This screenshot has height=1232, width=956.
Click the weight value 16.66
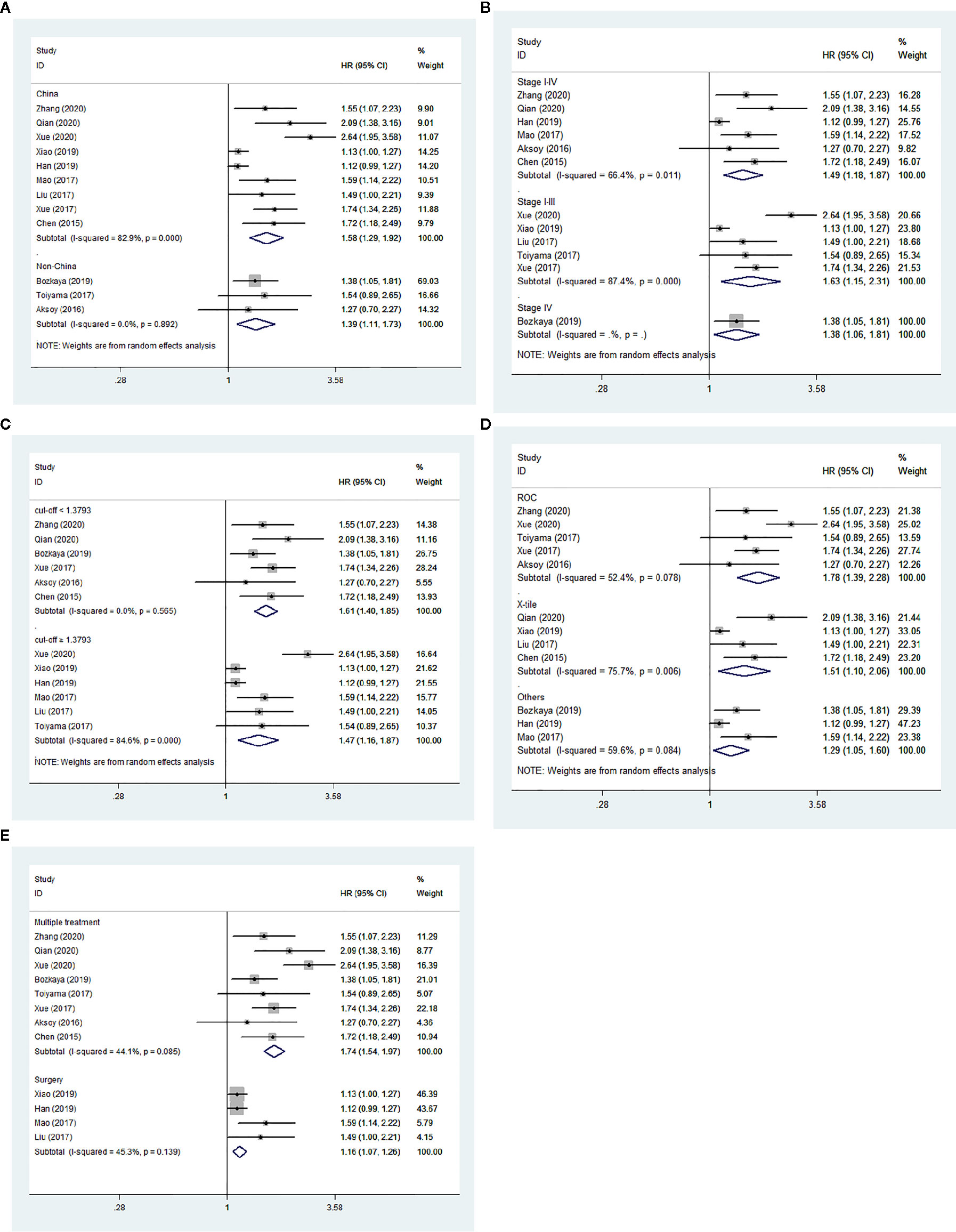coord(428,295)
